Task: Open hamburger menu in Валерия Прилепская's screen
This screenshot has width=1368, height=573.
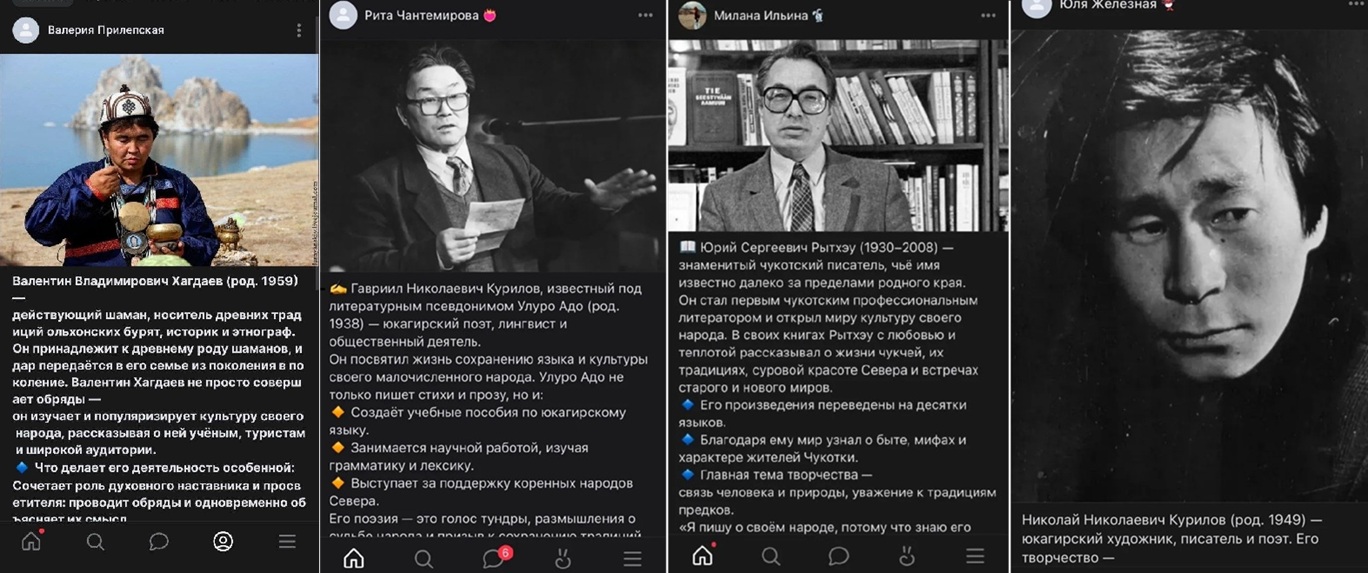Action: (x=287, y=542)
